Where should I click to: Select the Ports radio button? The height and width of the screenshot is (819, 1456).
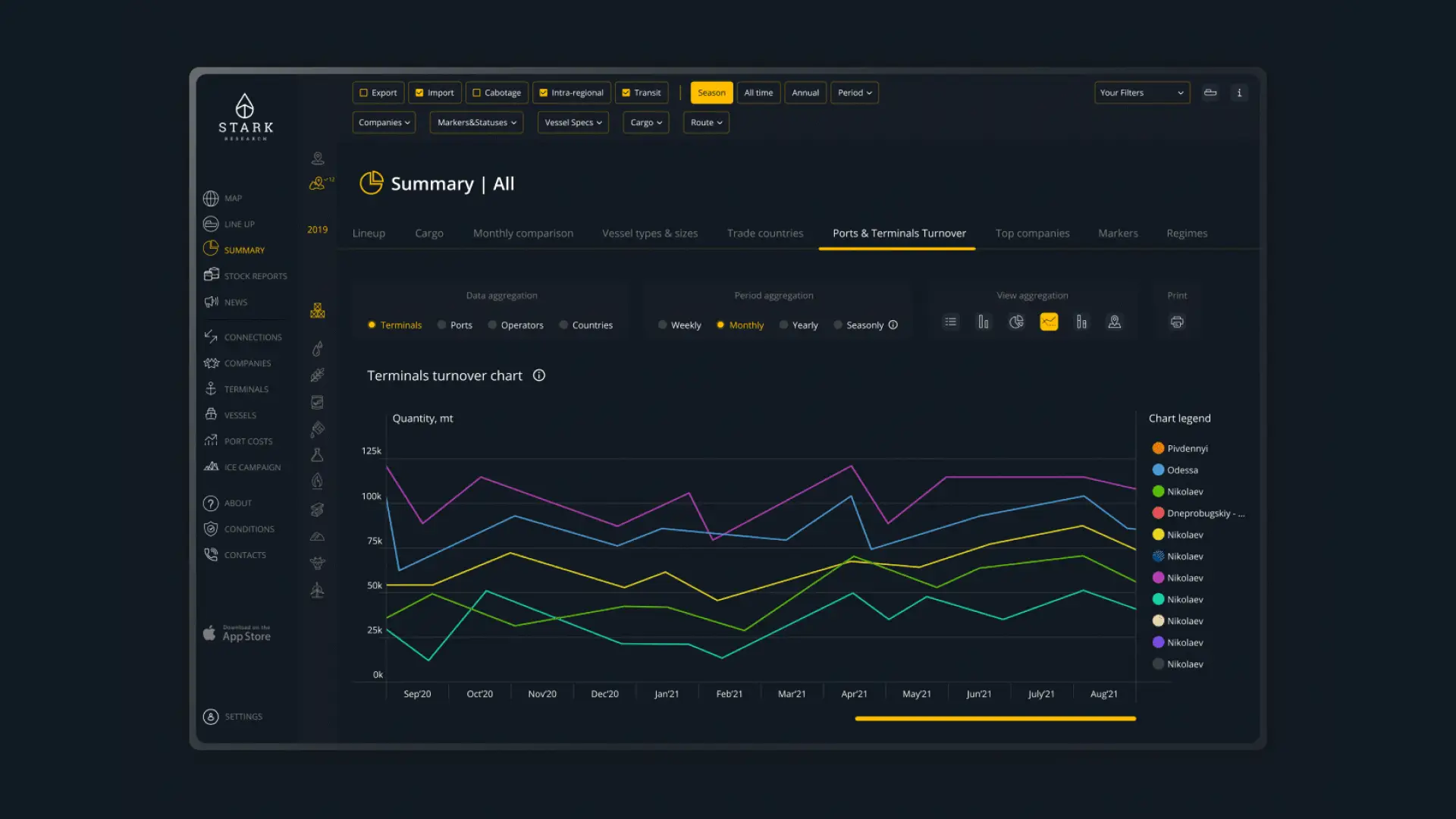click(442, 325)
